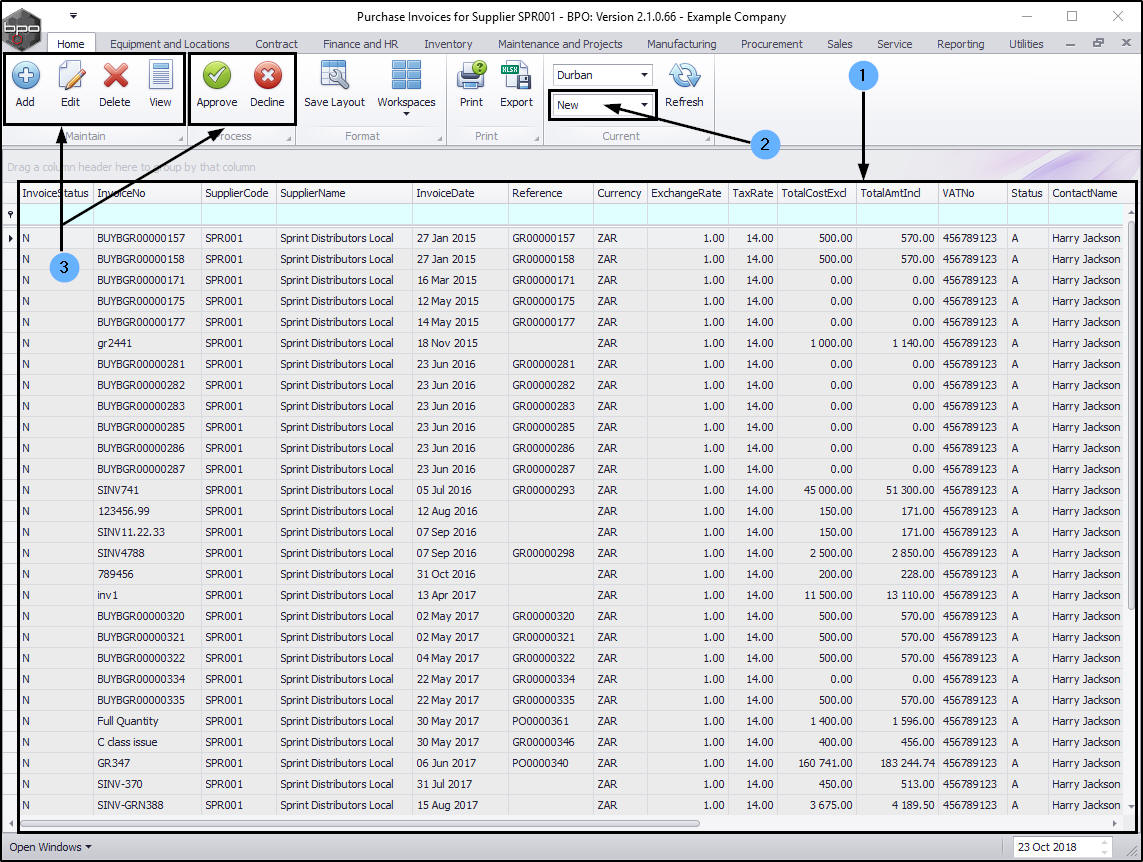Open the Procurement tab
Image resolution: width=1143 pixels, height=862 pixels.
[771, 44]
